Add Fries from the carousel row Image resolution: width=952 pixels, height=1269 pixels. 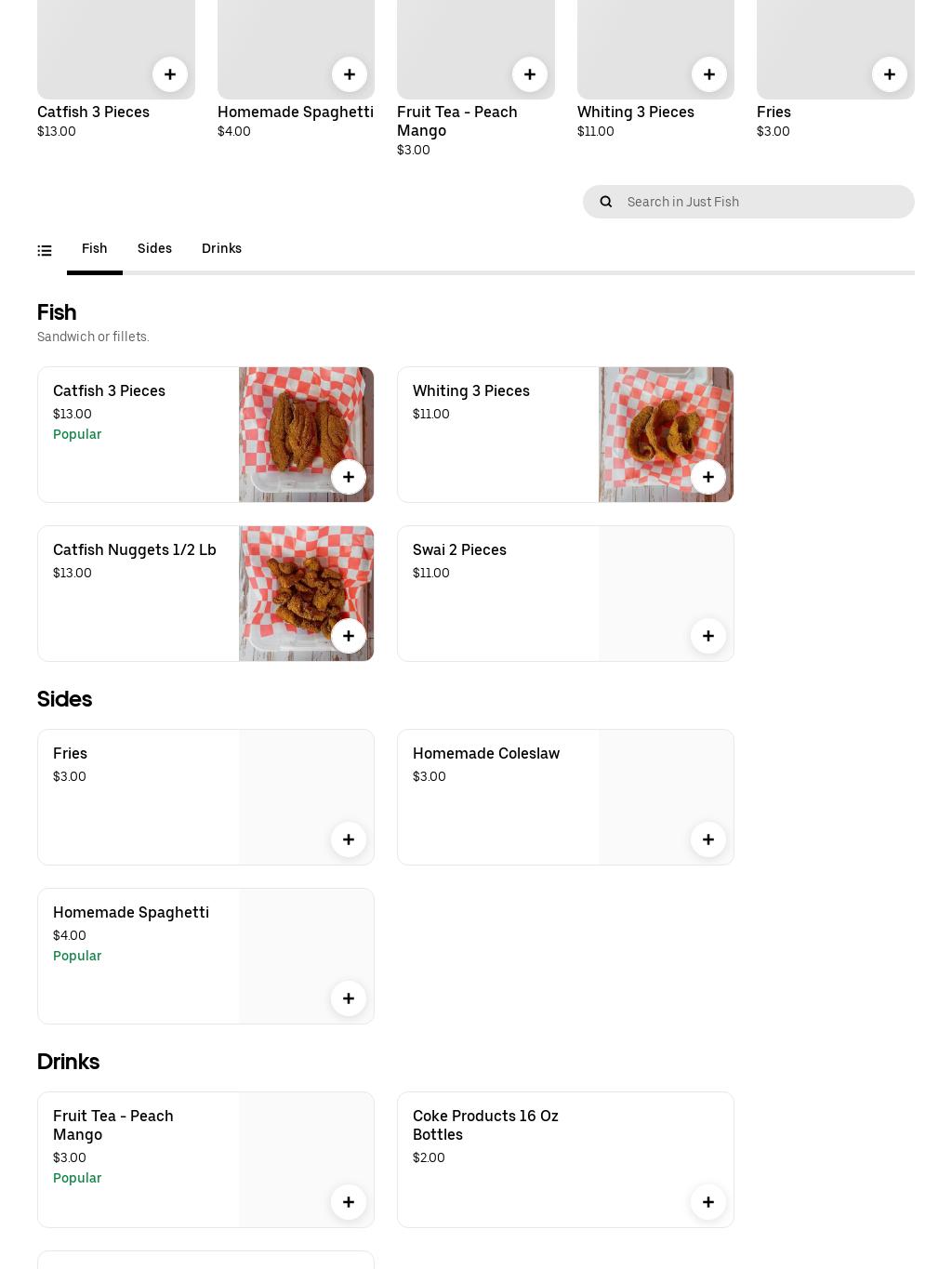pos(889,74)
